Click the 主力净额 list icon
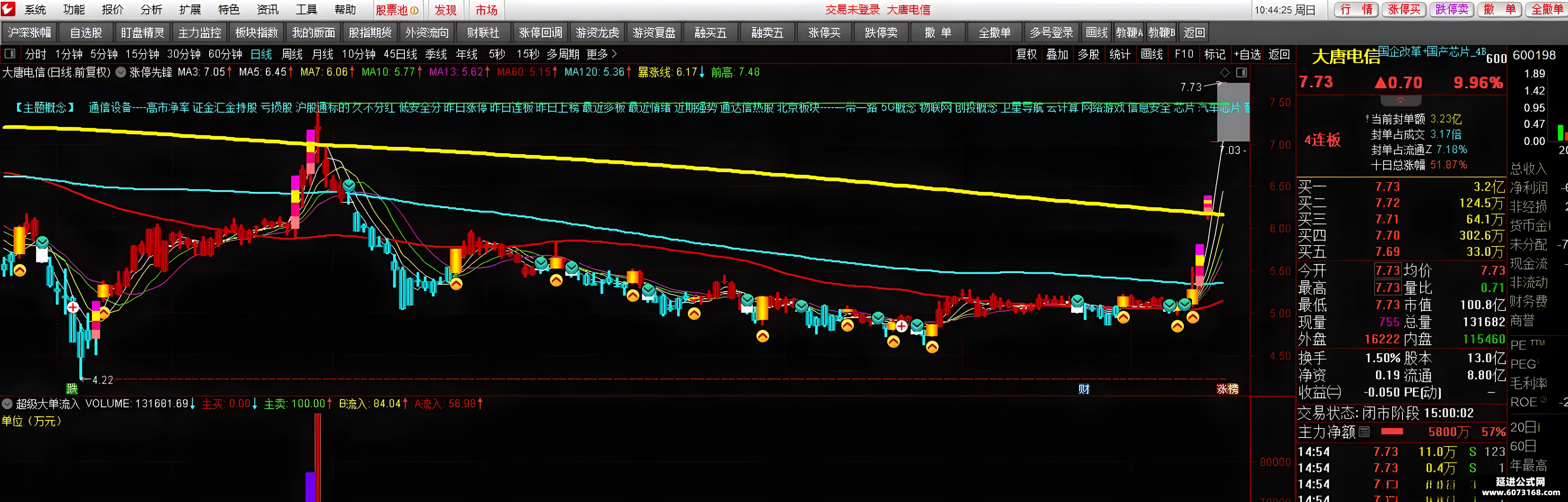 pyautogui.click(x=1364, y=432)
